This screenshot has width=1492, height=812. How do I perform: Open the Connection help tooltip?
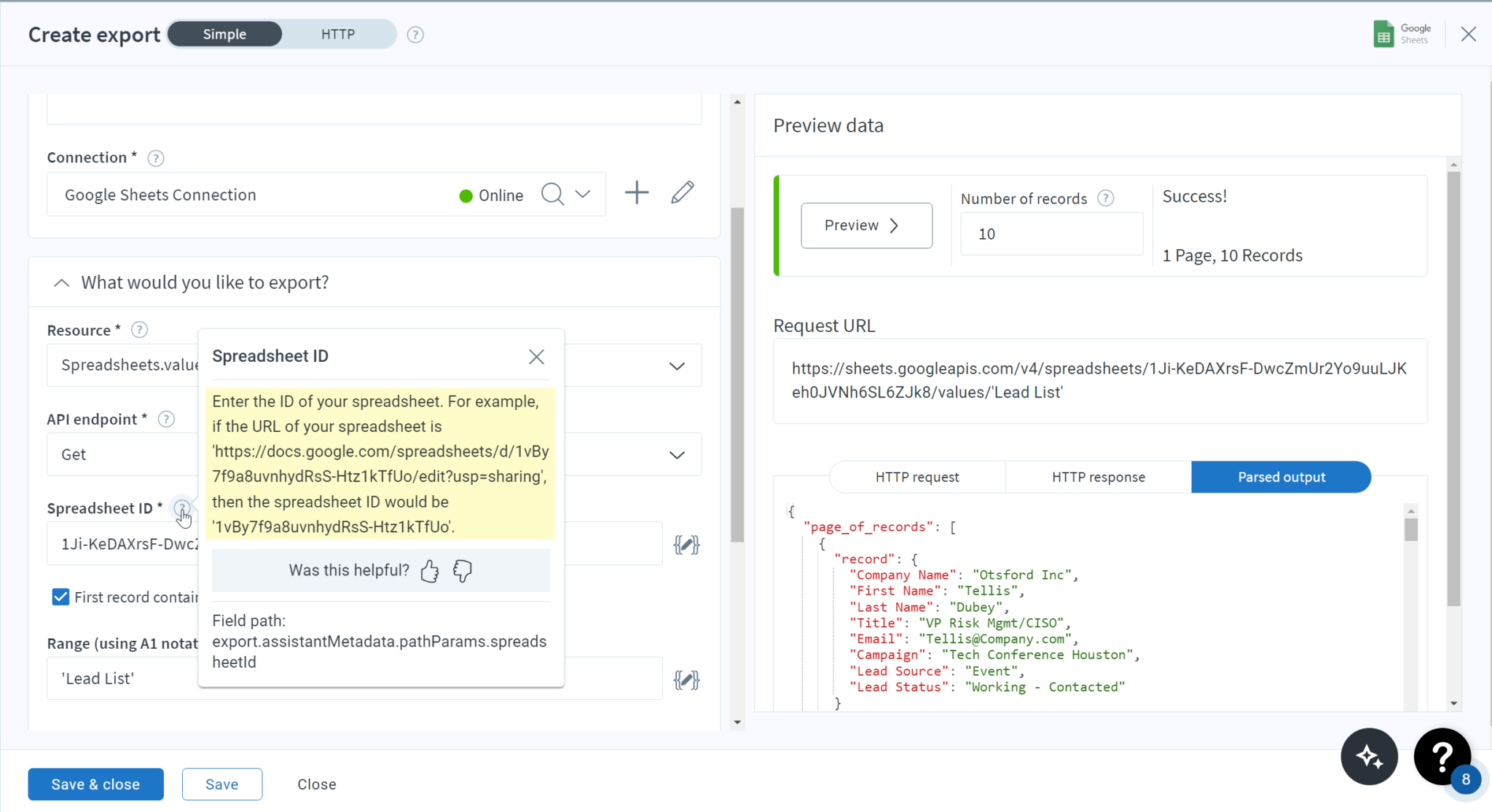pyautogui.click(x=155, y=157)
